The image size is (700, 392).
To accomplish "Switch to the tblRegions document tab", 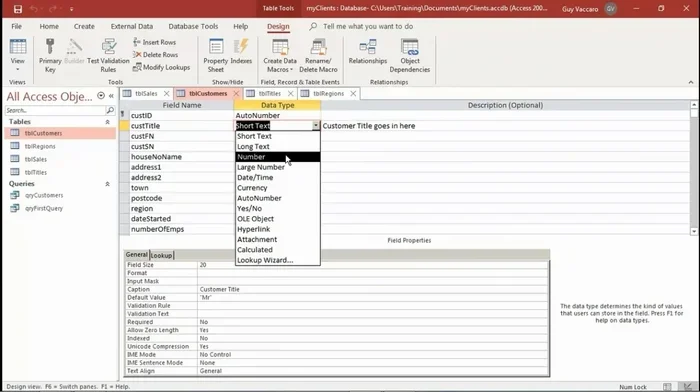I will pyautogui.click(x=328, y=93).
